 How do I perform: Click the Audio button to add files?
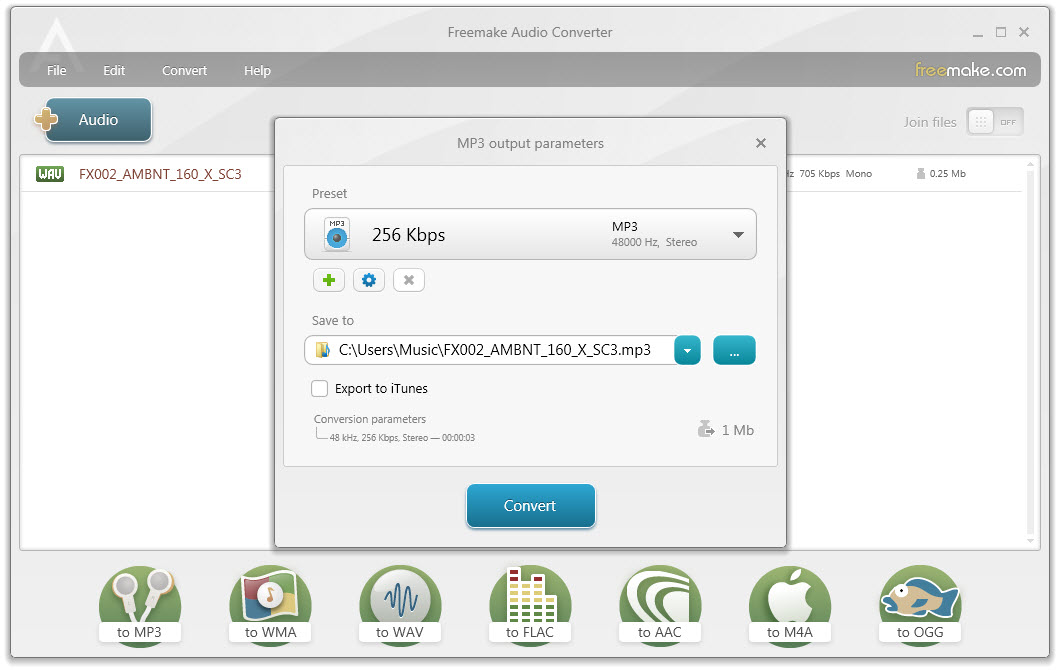[96, 119]
